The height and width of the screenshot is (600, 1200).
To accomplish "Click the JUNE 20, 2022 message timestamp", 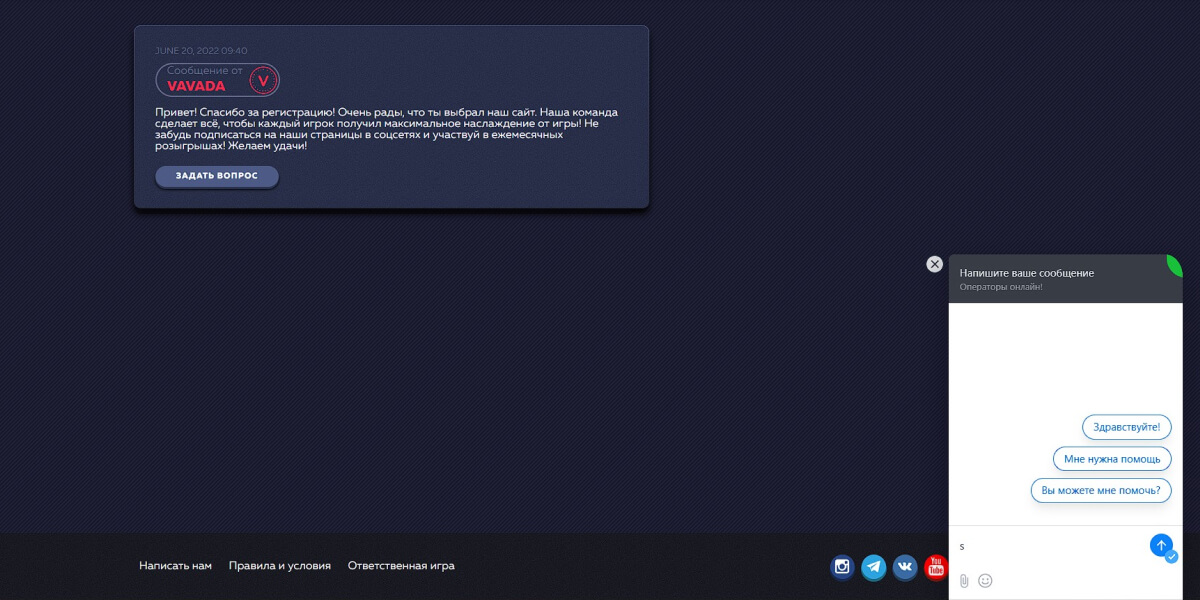I will 201,51.
